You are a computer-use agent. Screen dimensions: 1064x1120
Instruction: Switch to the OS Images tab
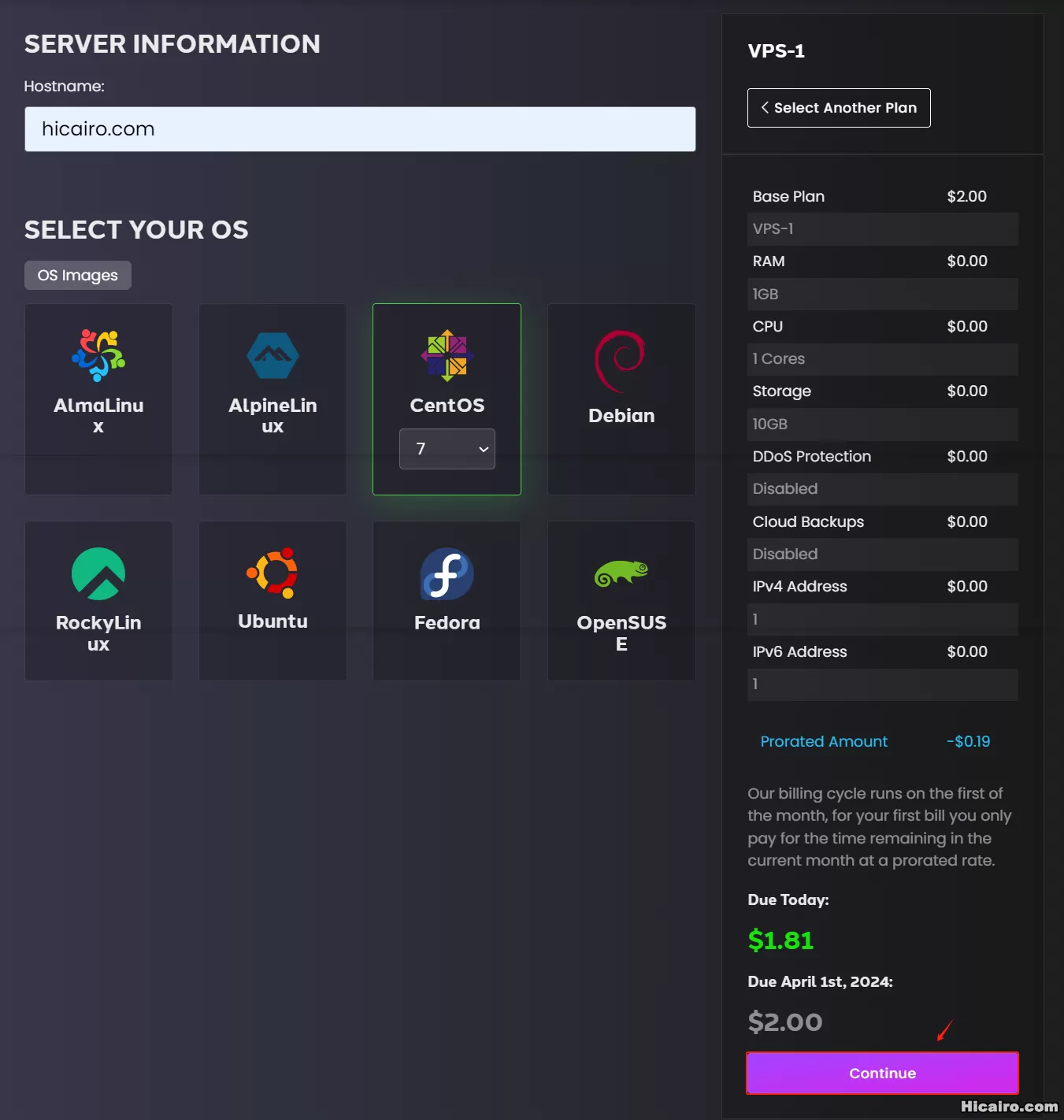pyautogui.click(x=78, y=275)
